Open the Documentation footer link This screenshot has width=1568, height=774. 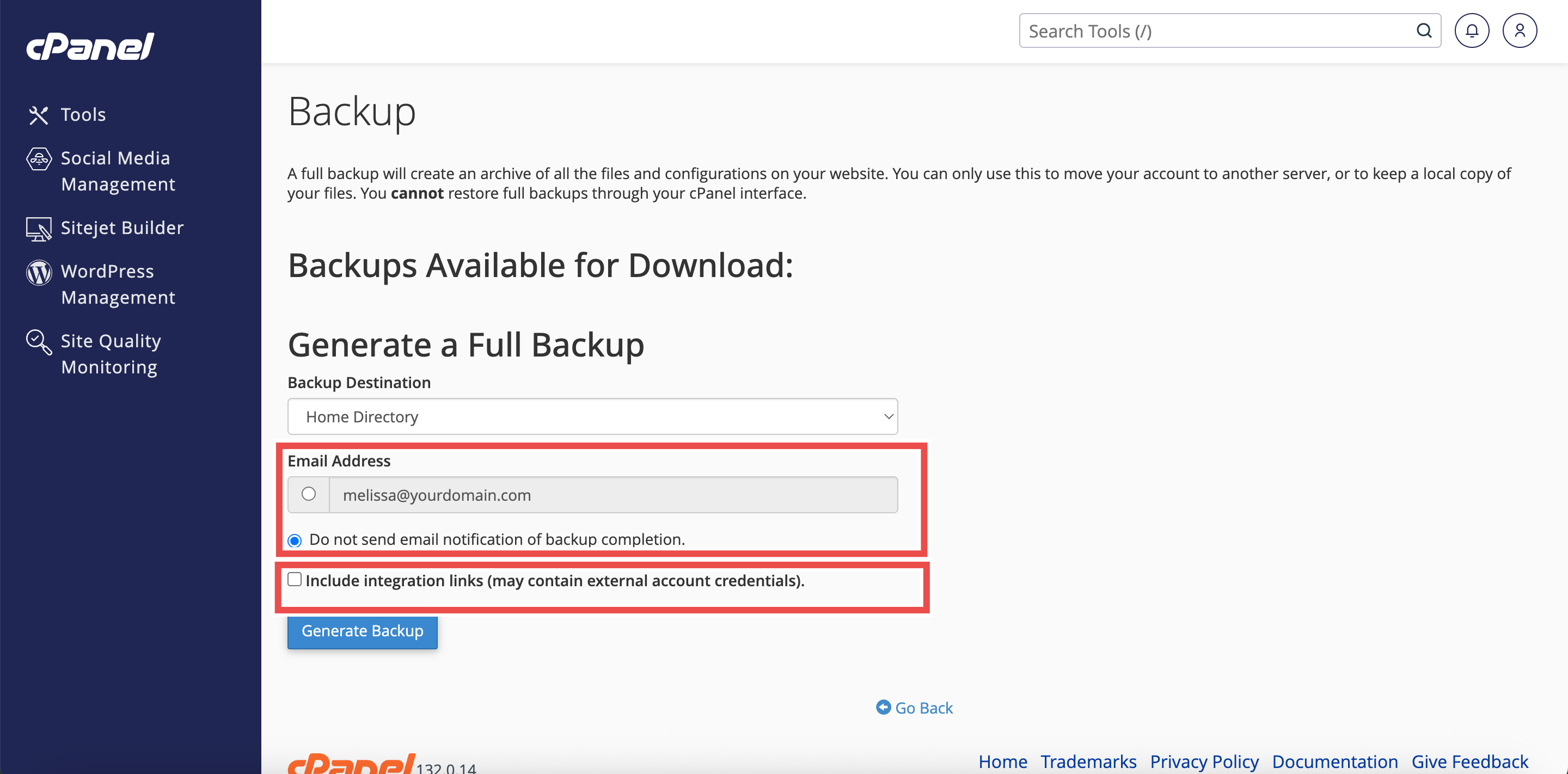click(1334, 761)
